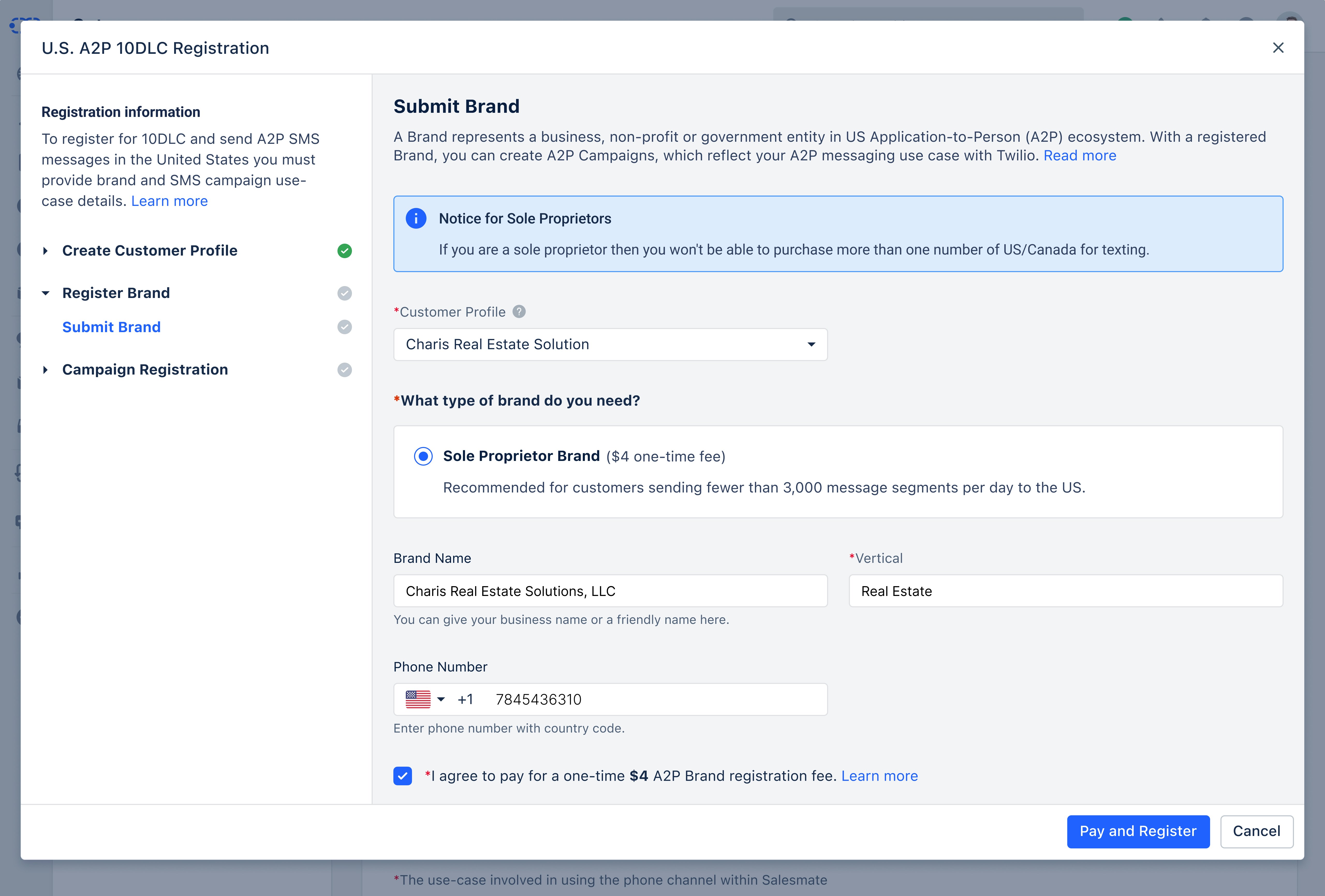Click the grey Register Brand status icon
Image resolution: width=1325 pixels, height=896 pixels.
point(344,293)
